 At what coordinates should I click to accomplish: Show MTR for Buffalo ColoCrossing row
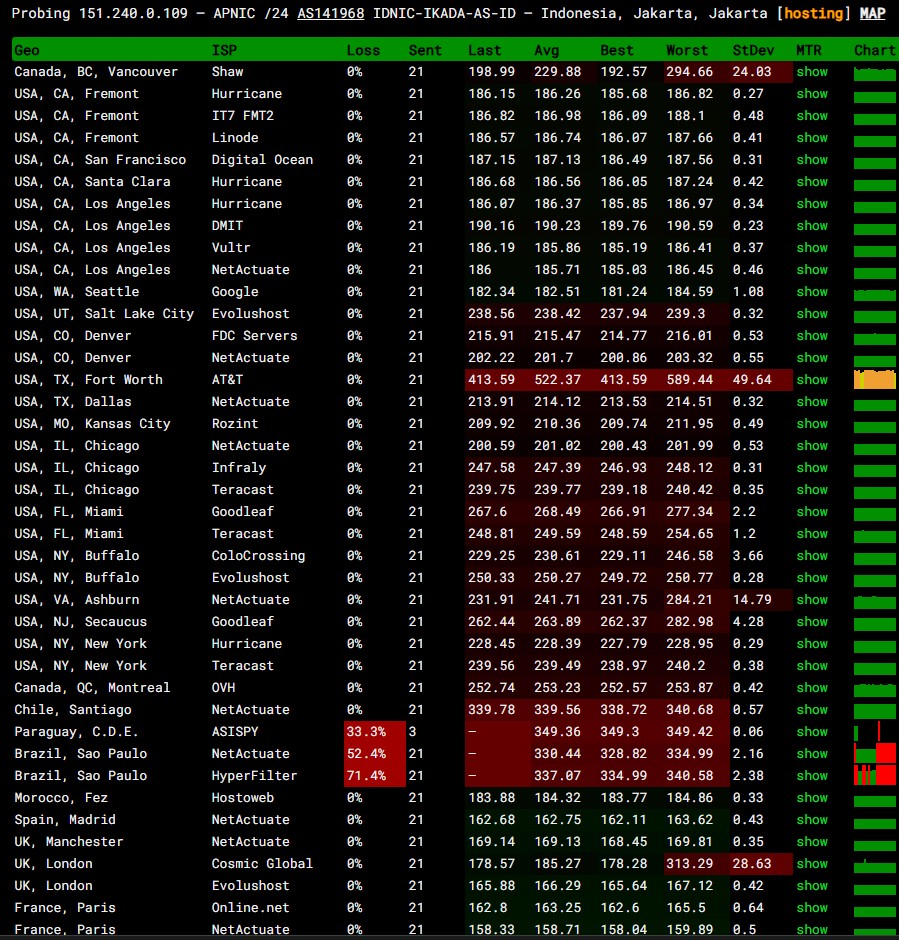(811, 556)
